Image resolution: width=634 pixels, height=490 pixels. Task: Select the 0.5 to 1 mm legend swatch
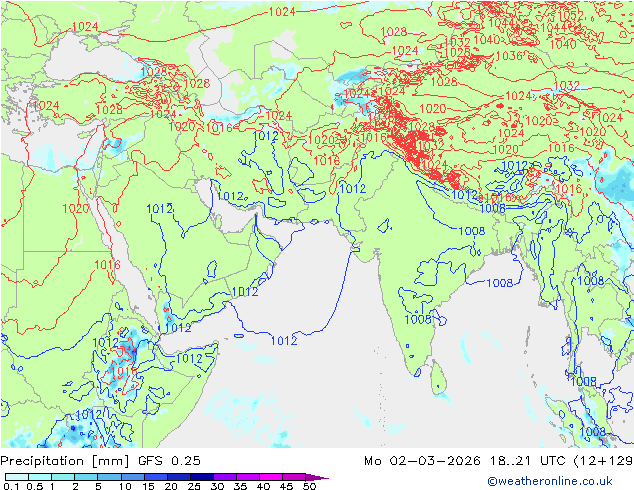pos(40,477)
